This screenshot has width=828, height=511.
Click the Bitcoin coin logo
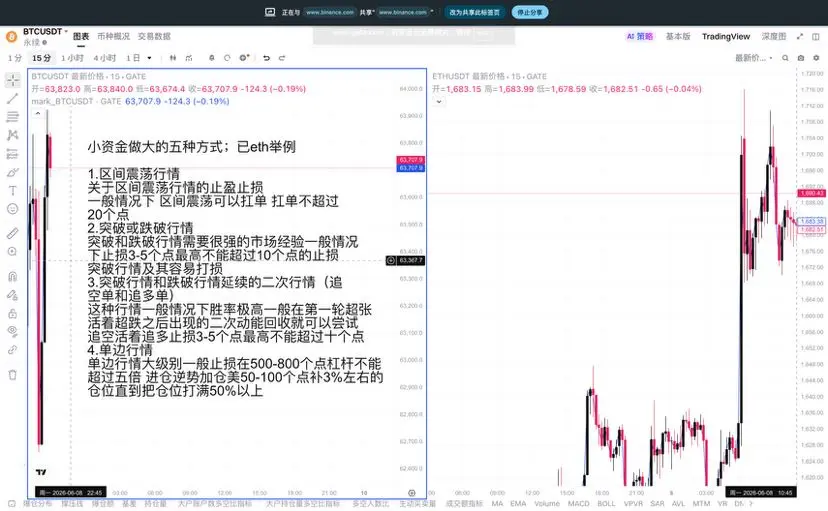11,37
